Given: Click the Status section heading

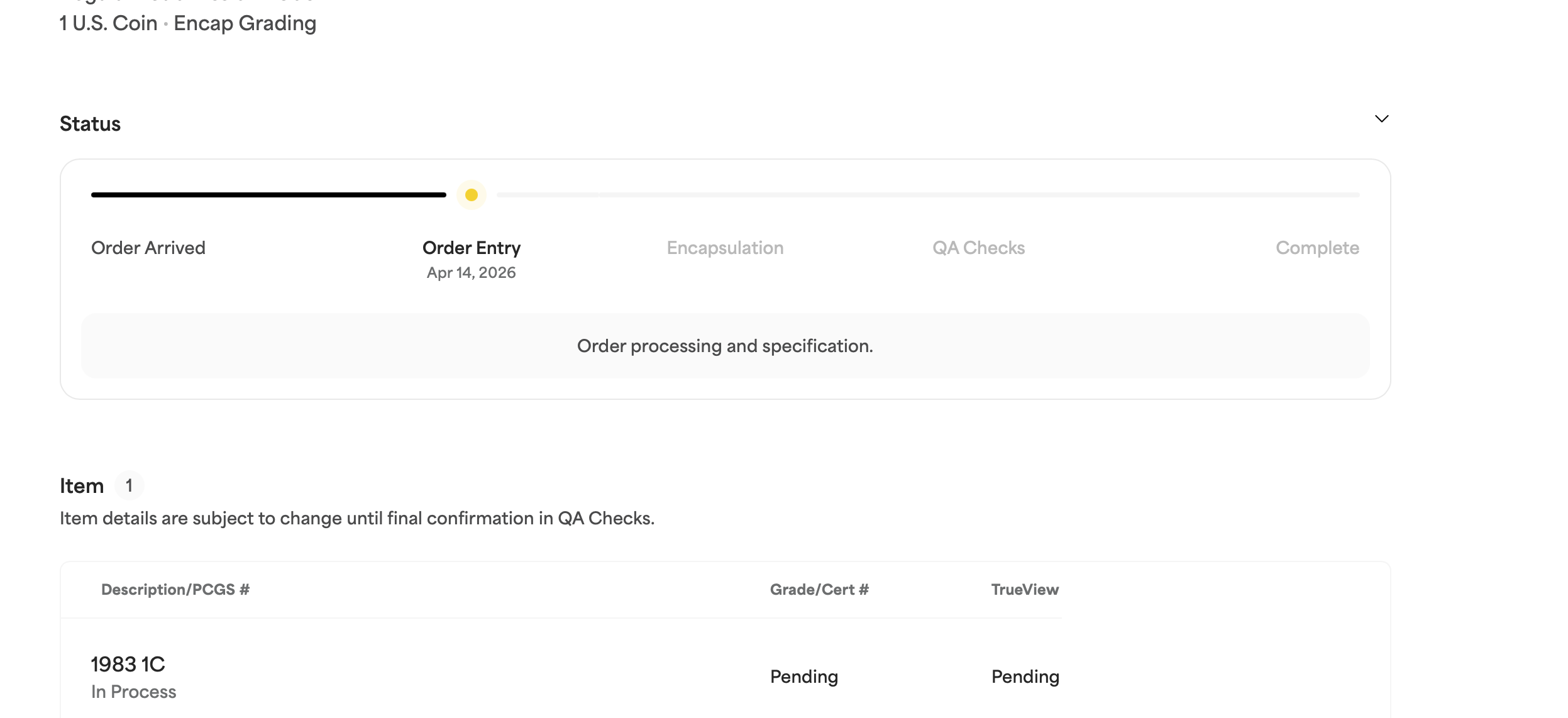Looking at the screenshot, I should tap(90, 124).
